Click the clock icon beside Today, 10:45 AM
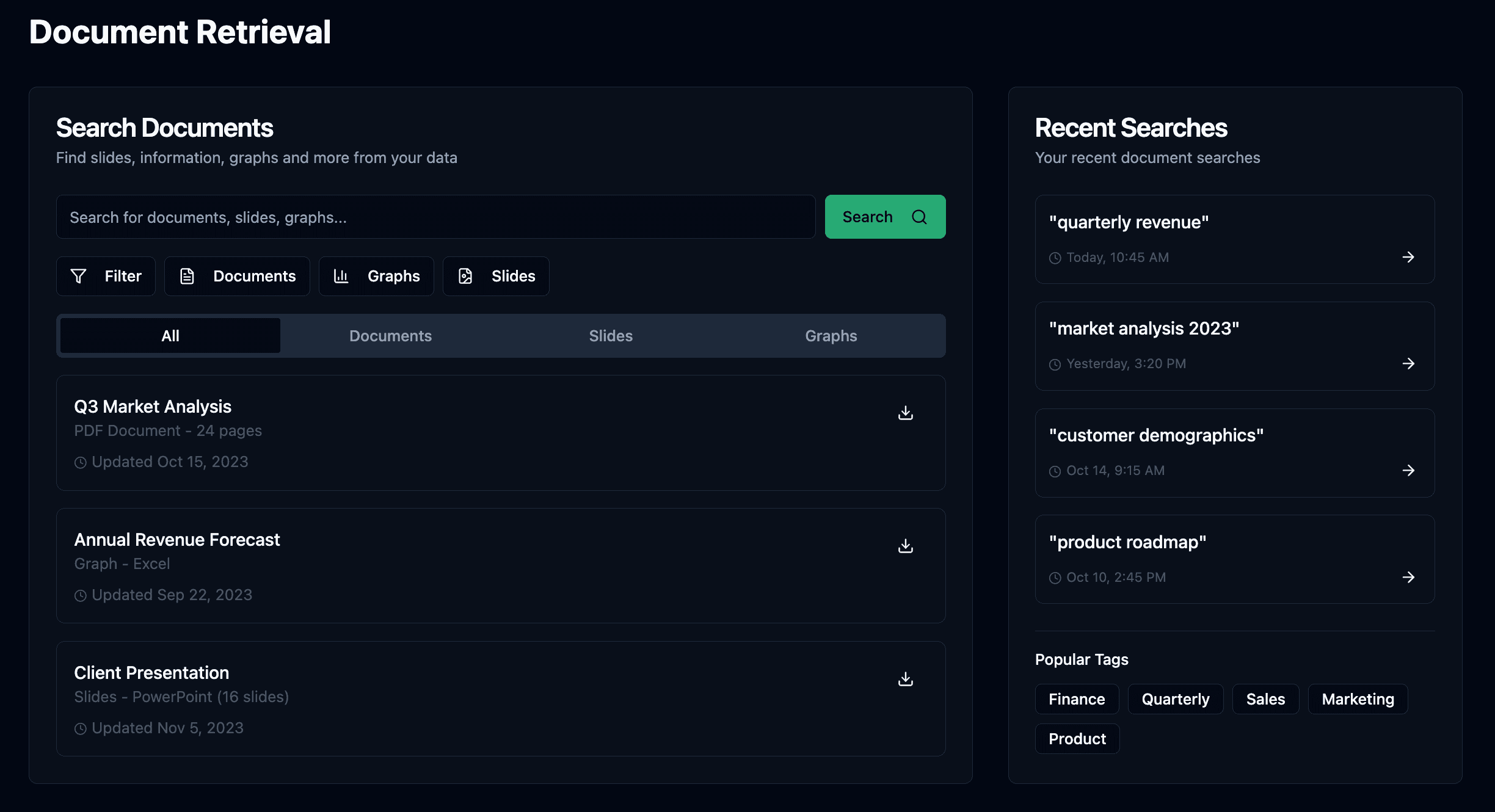 pyautogui.click(x=1055, y=258)
